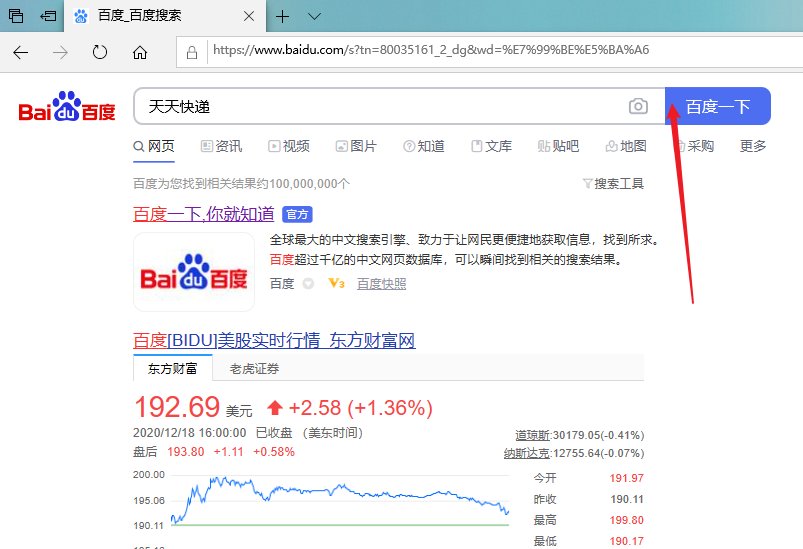This screenshot has width=803, height=549.
Task: Select the 网页 search tab
Action: point(154,146)
